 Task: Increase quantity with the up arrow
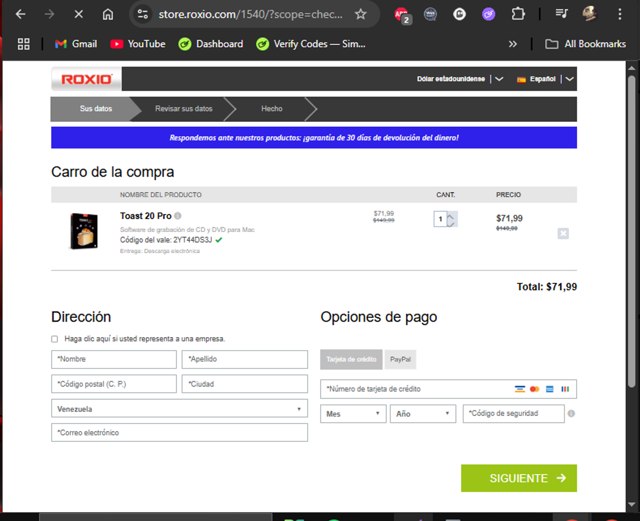pos(451,215)
